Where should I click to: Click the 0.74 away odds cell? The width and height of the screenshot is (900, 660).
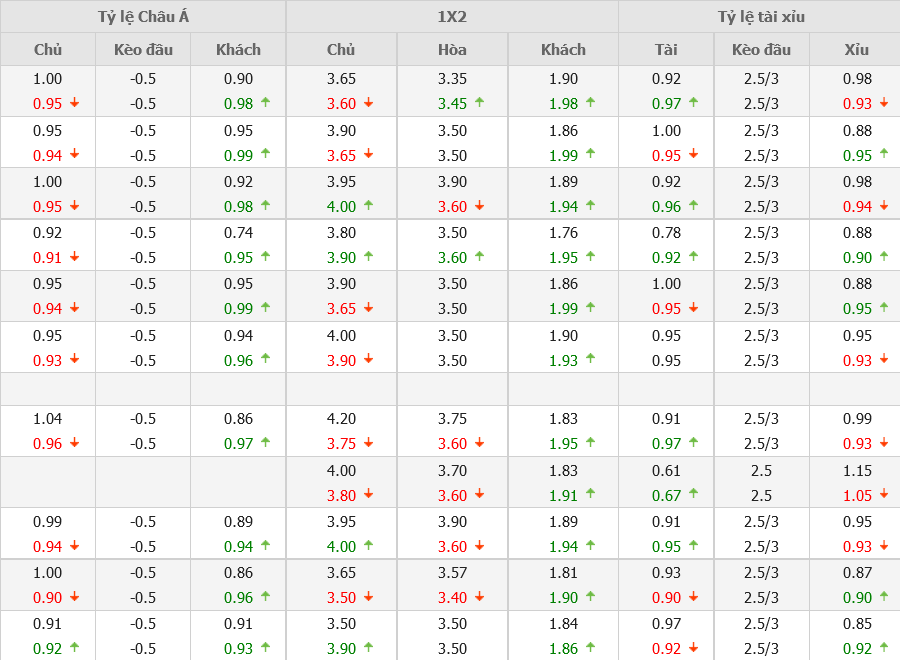pyautogui.click(x=238, y=233)
